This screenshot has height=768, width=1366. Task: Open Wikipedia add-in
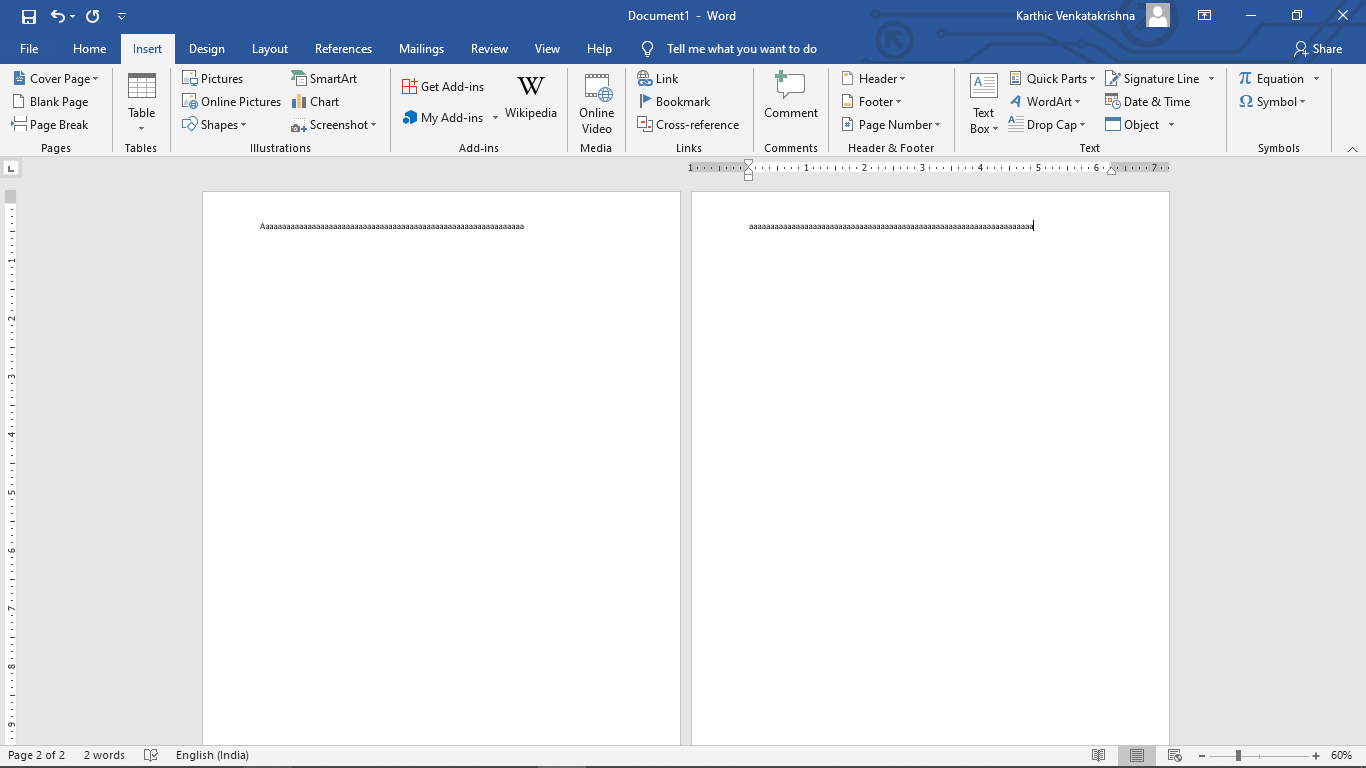531,98
